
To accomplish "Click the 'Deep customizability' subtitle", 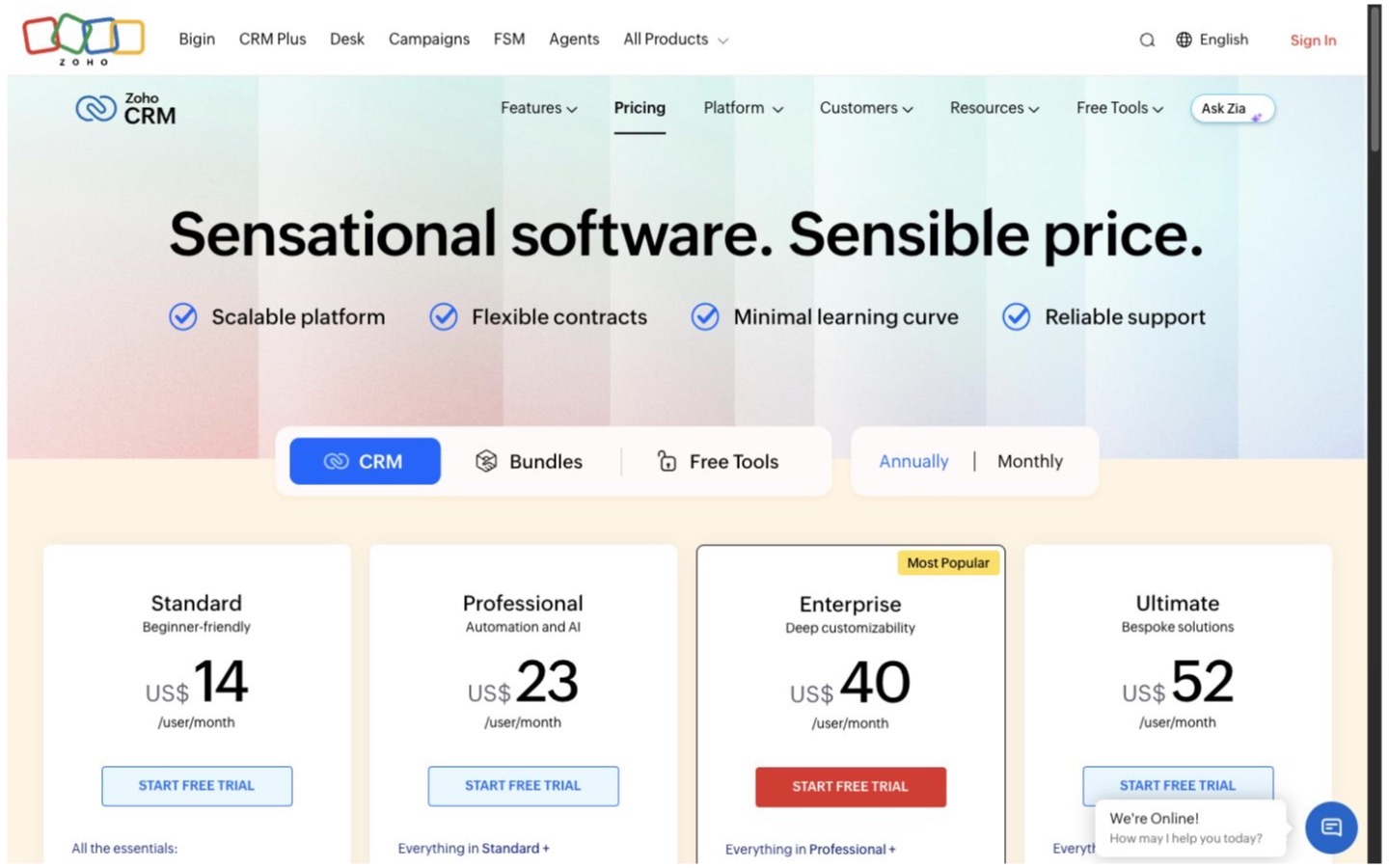I will 850,628.
